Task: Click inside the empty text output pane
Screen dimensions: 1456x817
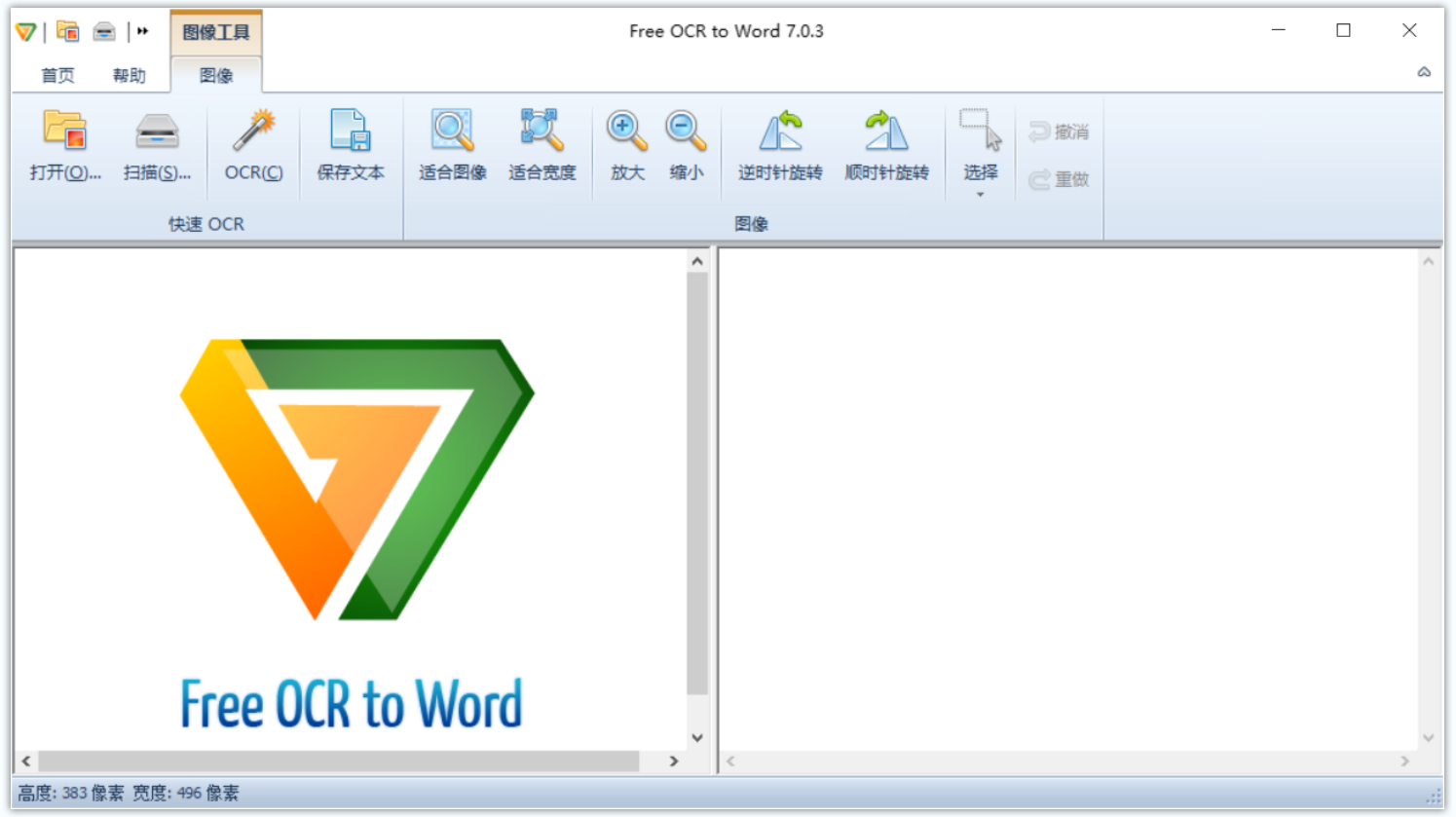Action: [x=1068, y=499]
